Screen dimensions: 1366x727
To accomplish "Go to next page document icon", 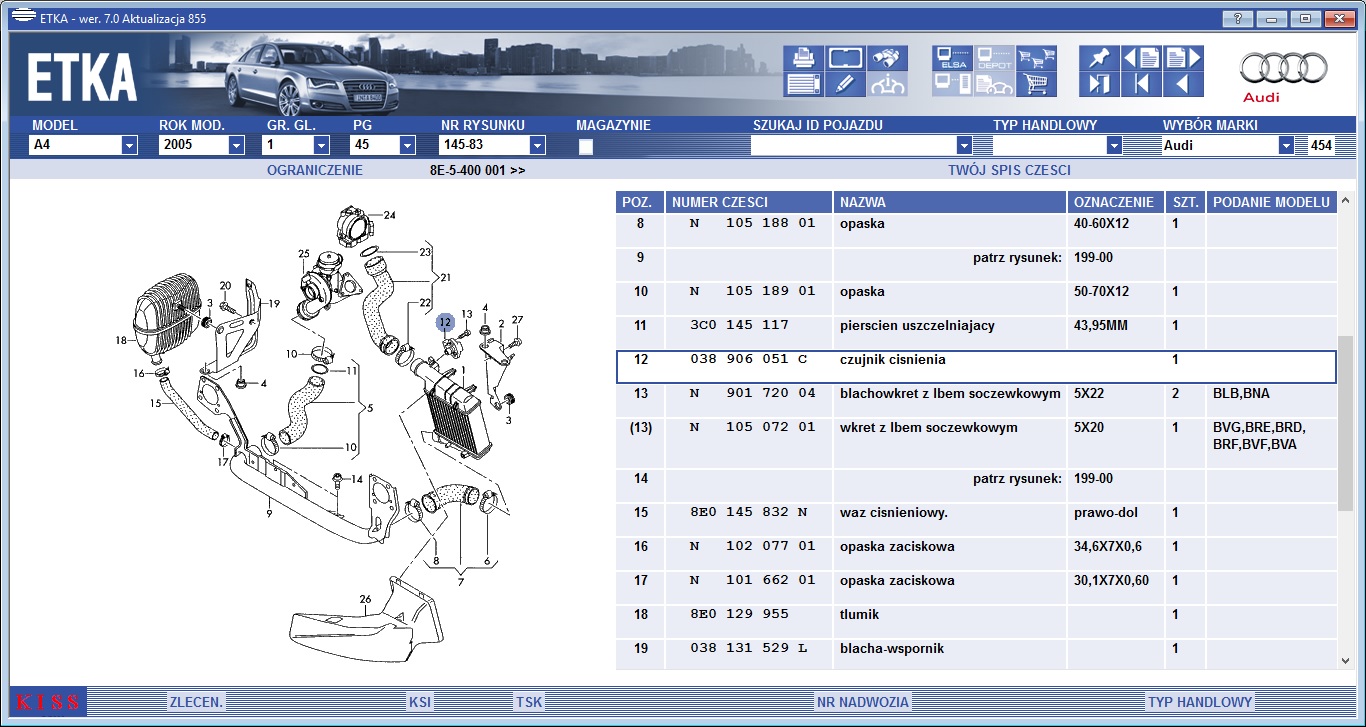I will [x=1183, y=58].
